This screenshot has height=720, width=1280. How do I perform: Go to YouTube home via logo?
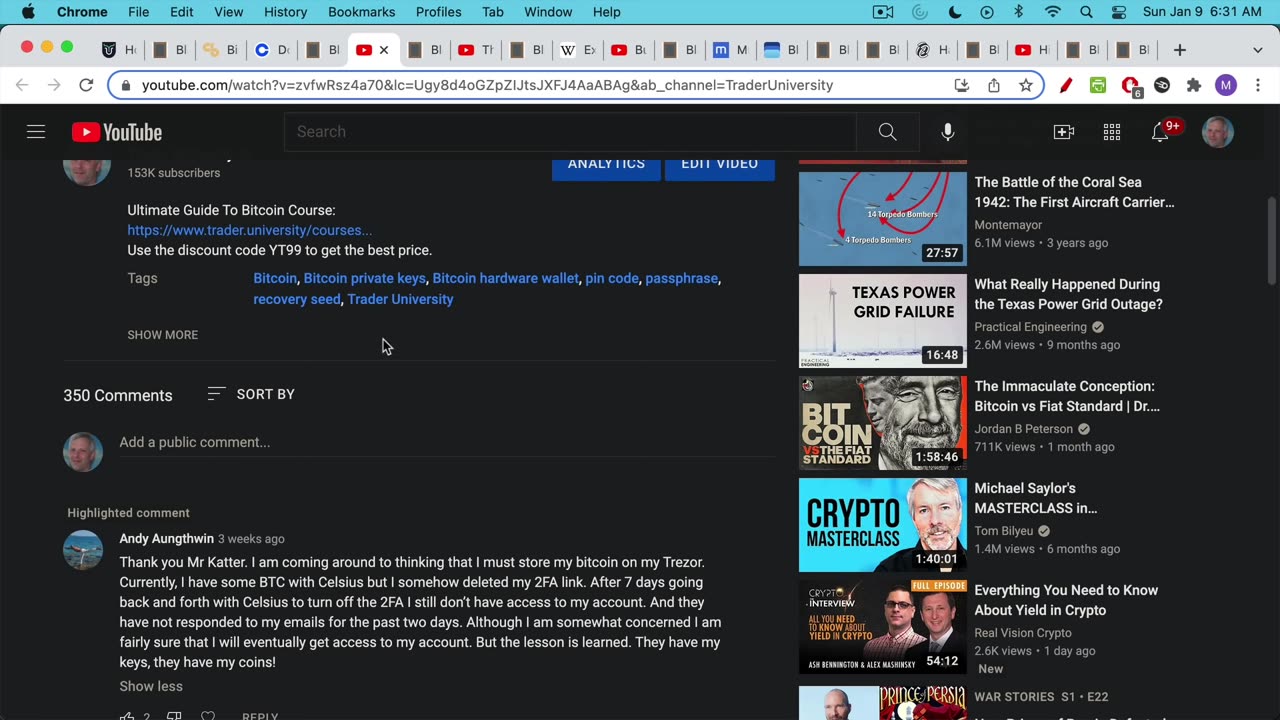tap(117, 132)
